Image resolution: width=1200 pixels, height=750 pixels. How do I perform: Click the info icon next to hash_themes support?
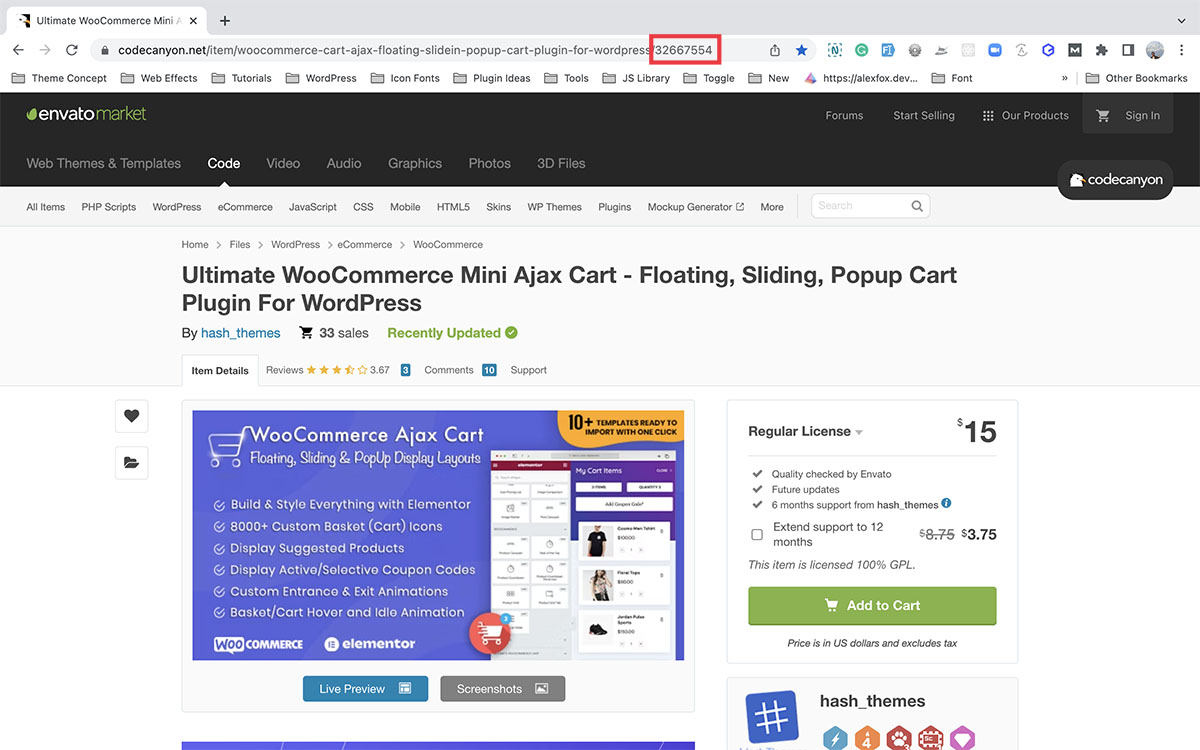point(946,504)
